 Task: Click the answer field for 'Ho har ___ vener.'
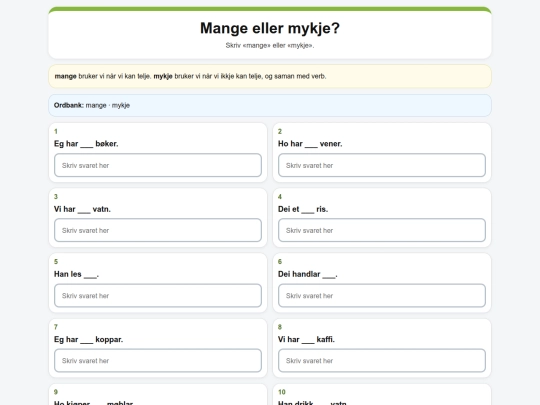coord(382,165)
